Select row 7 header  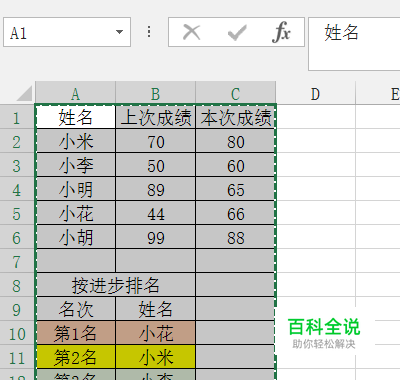(17, 262)
